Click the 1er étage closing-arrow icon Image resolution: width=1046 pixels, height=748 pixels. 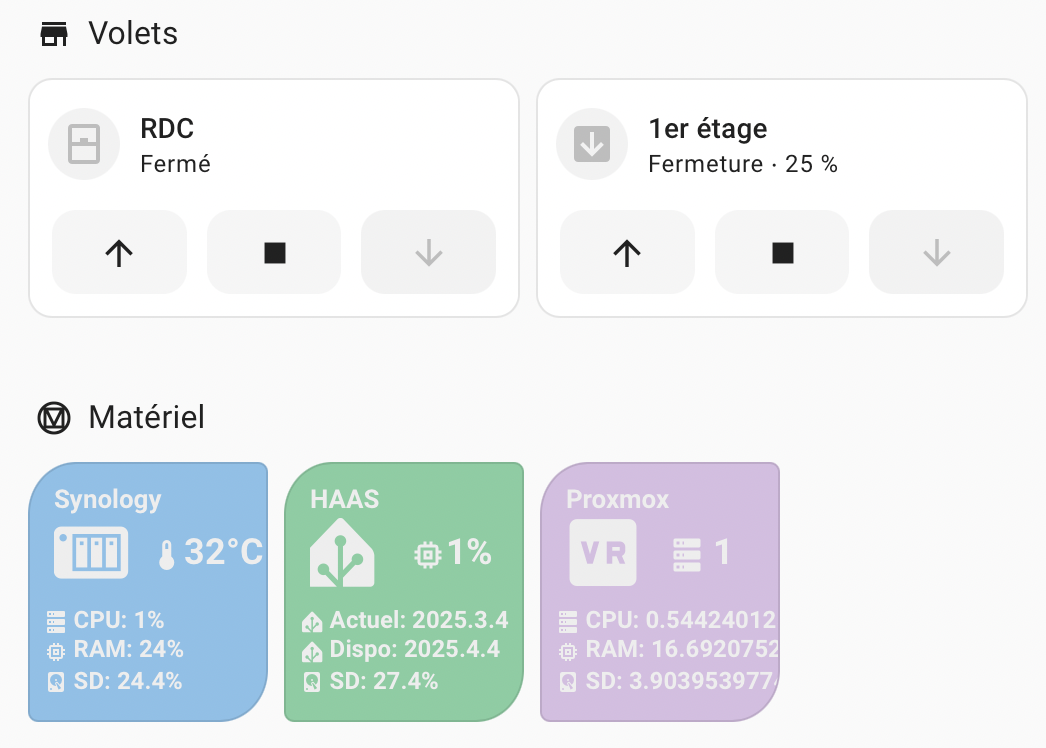(x=592, y=144)
